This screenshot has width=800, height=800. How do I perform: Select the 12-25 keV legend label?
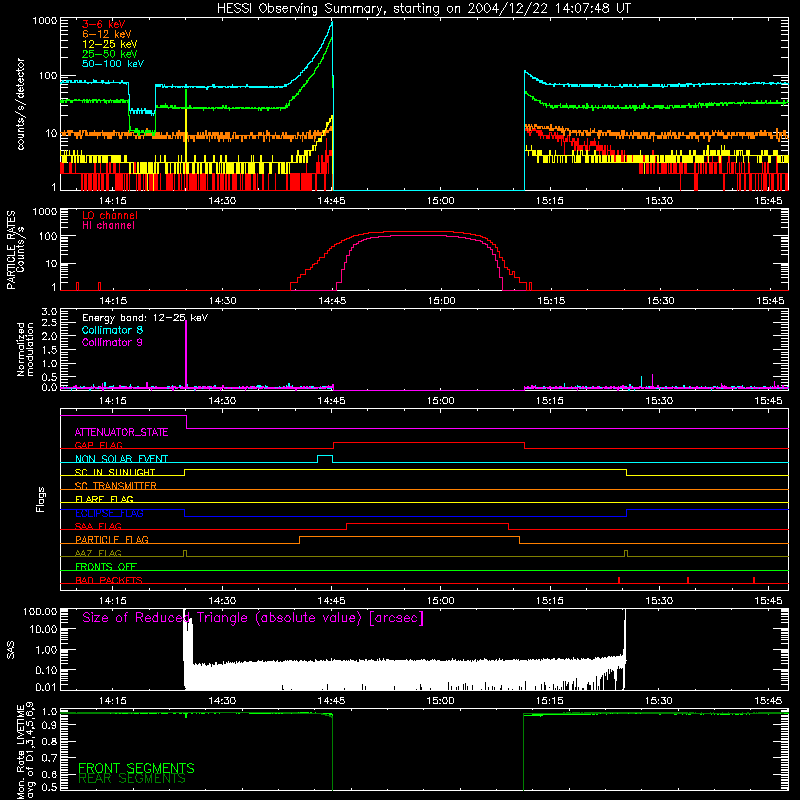110,44
